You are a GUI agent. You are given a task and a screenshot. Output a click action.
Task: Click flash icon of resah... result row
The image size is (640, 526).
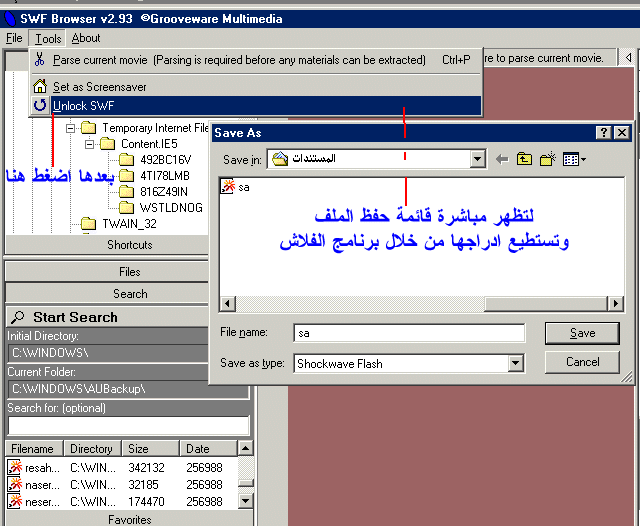click(15, 467)
